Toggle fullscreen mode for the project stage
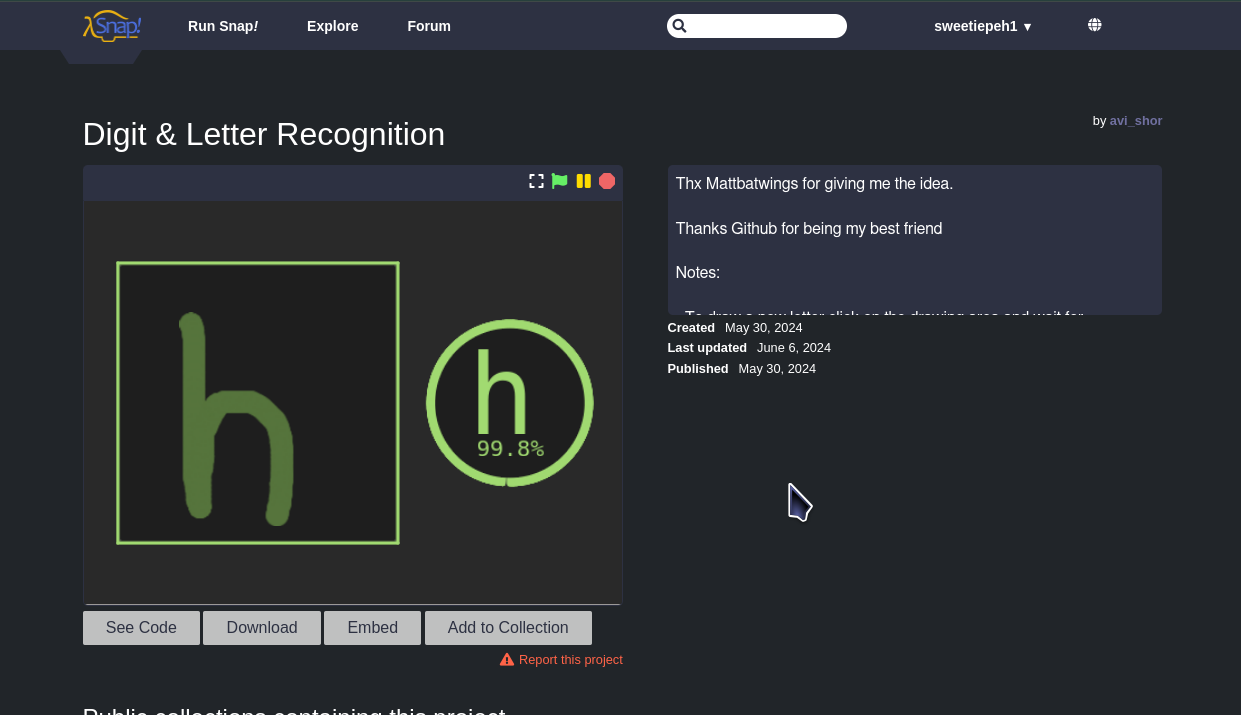This screenshot has height=715, width=1241. tap(536, 181)
